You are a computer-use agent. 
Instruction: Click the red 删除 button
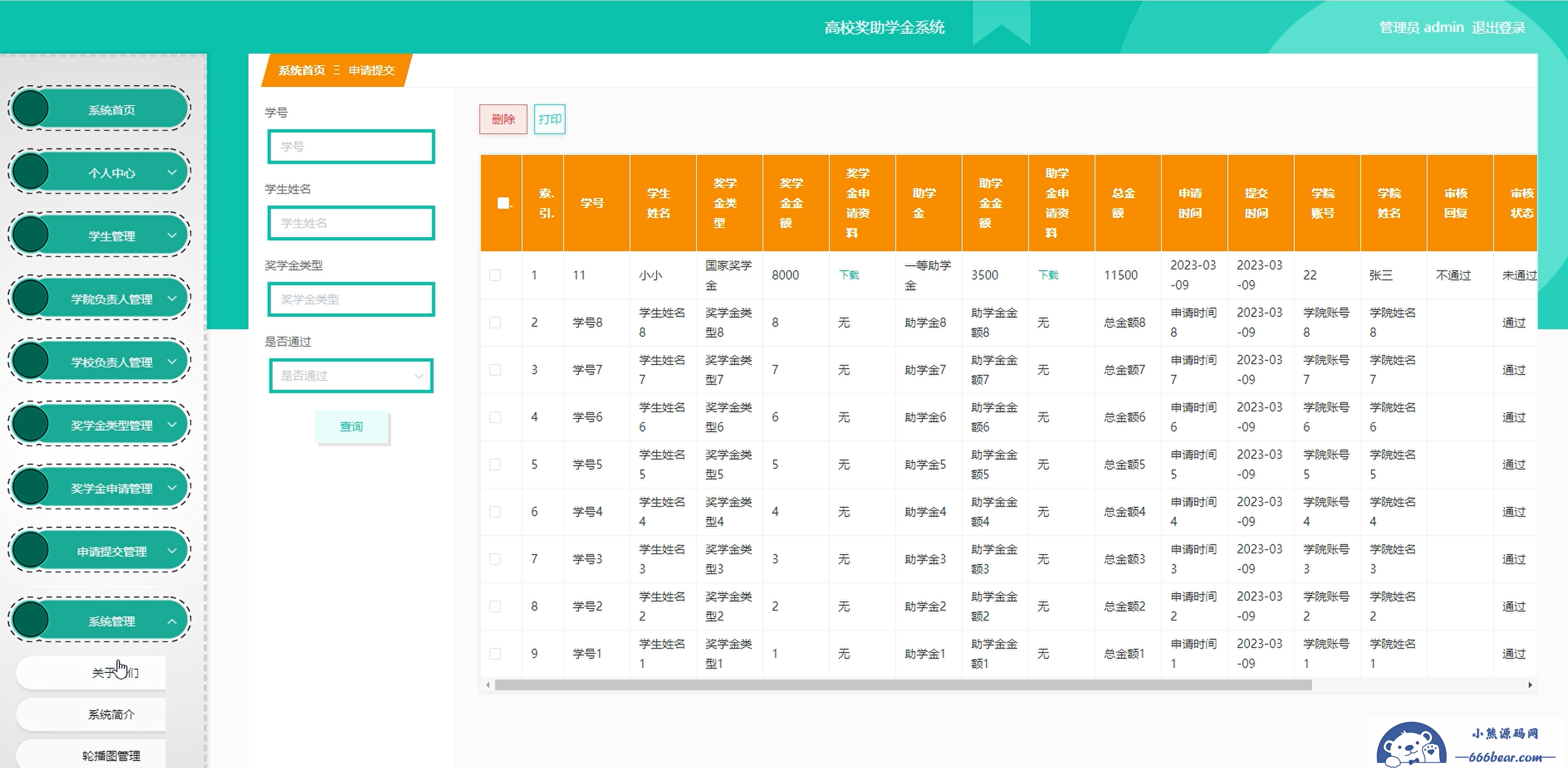coord(504,119)
